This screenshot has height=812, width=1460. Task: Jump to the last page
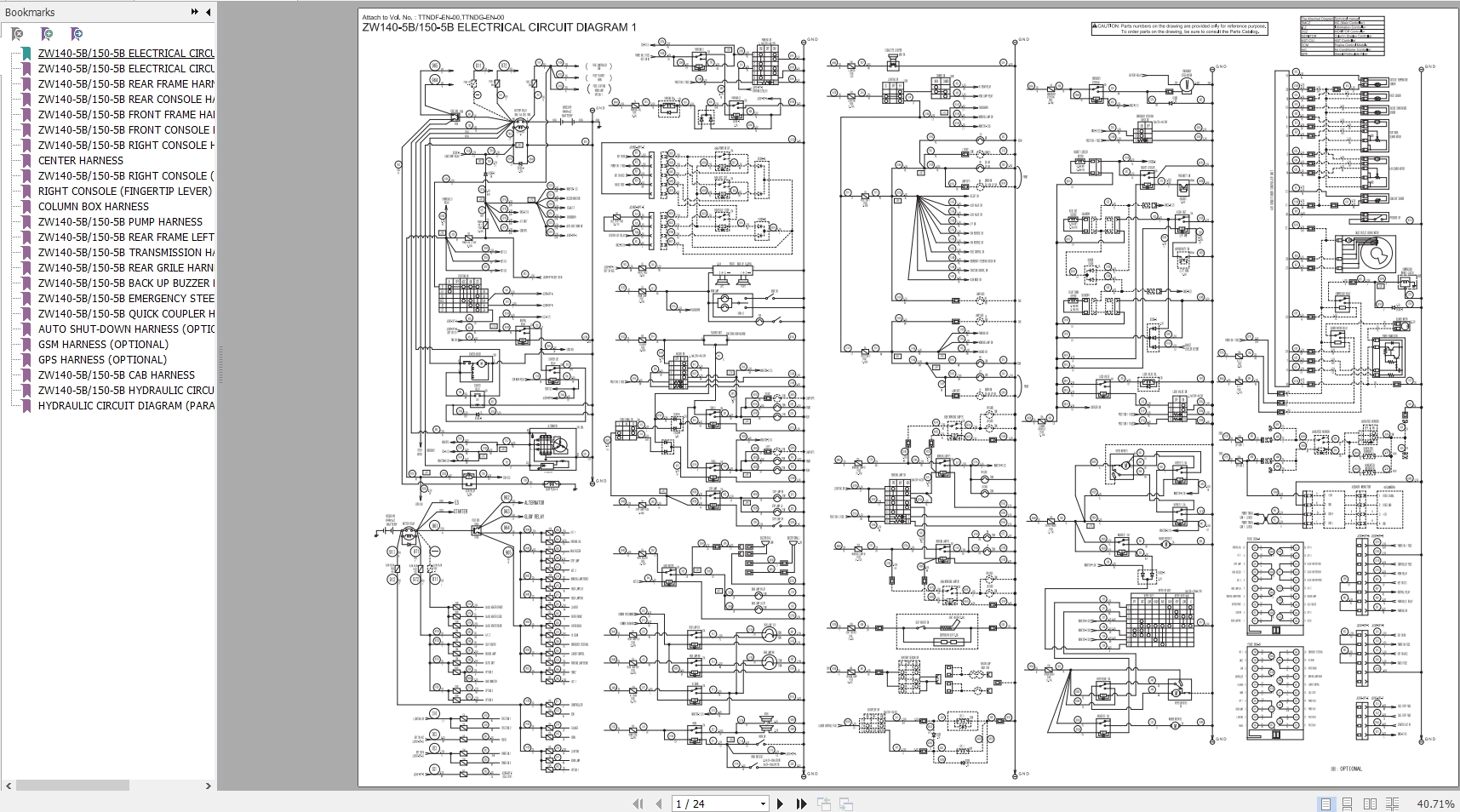click(801, 803)
